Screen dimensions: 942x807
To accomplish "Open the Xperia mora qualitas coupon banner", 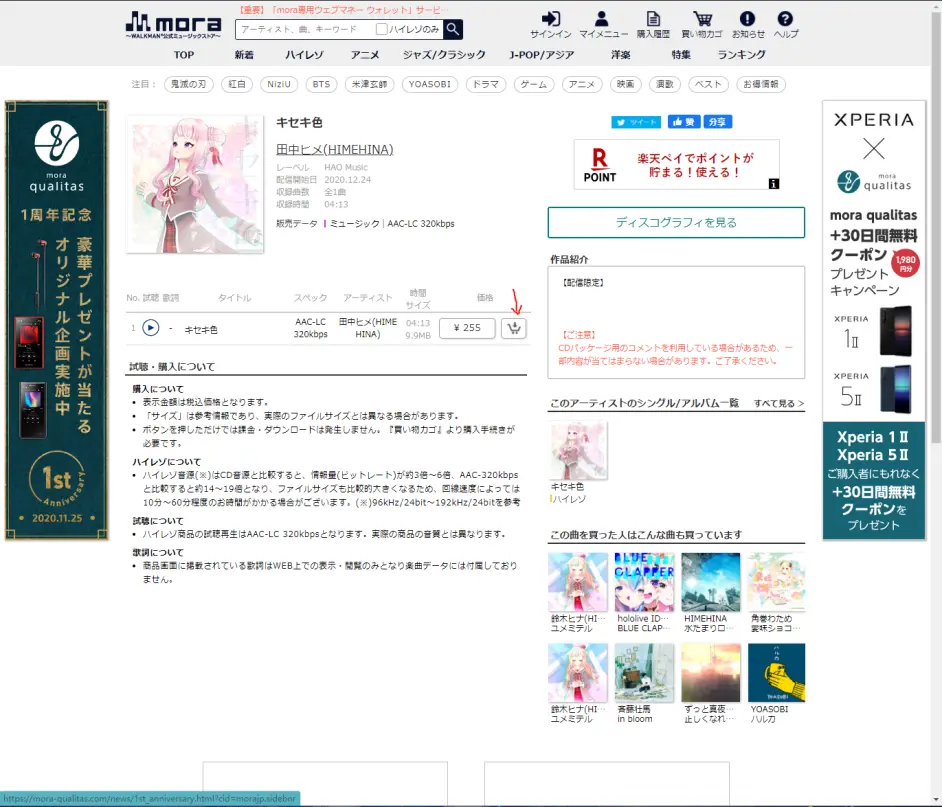I will [x=874, y=320].
